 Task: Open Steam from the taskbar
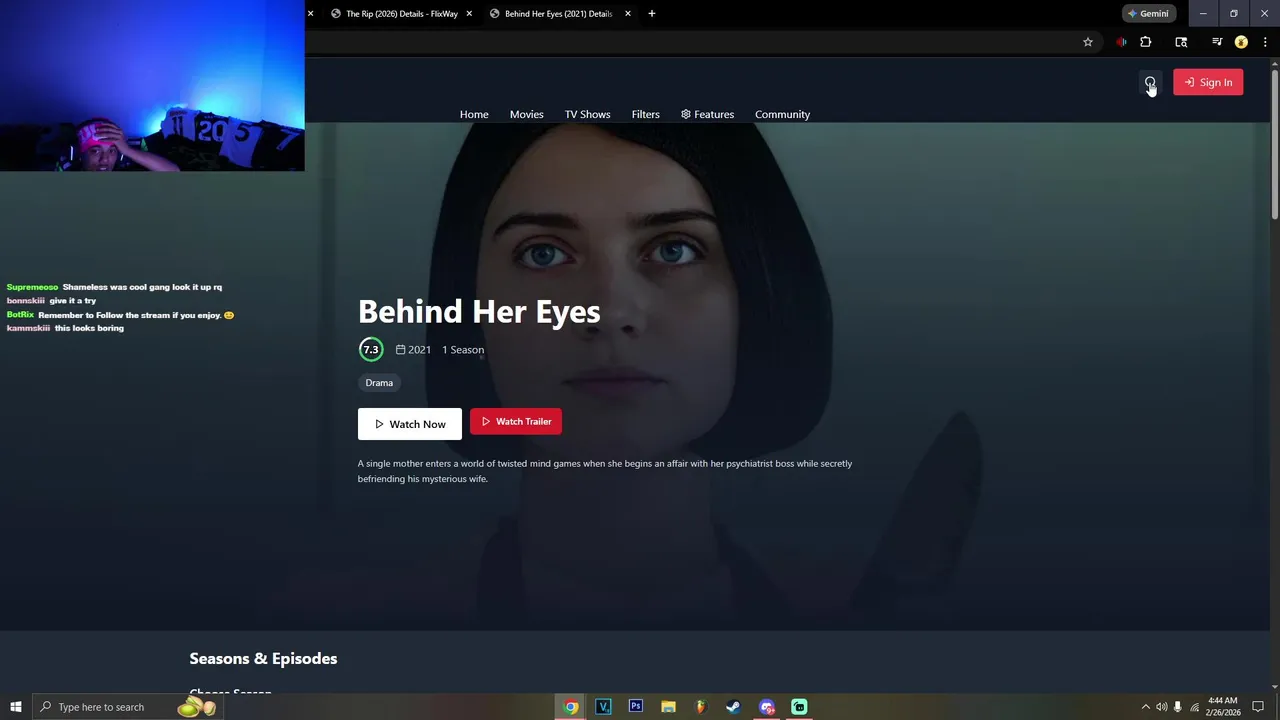[733, 707]
